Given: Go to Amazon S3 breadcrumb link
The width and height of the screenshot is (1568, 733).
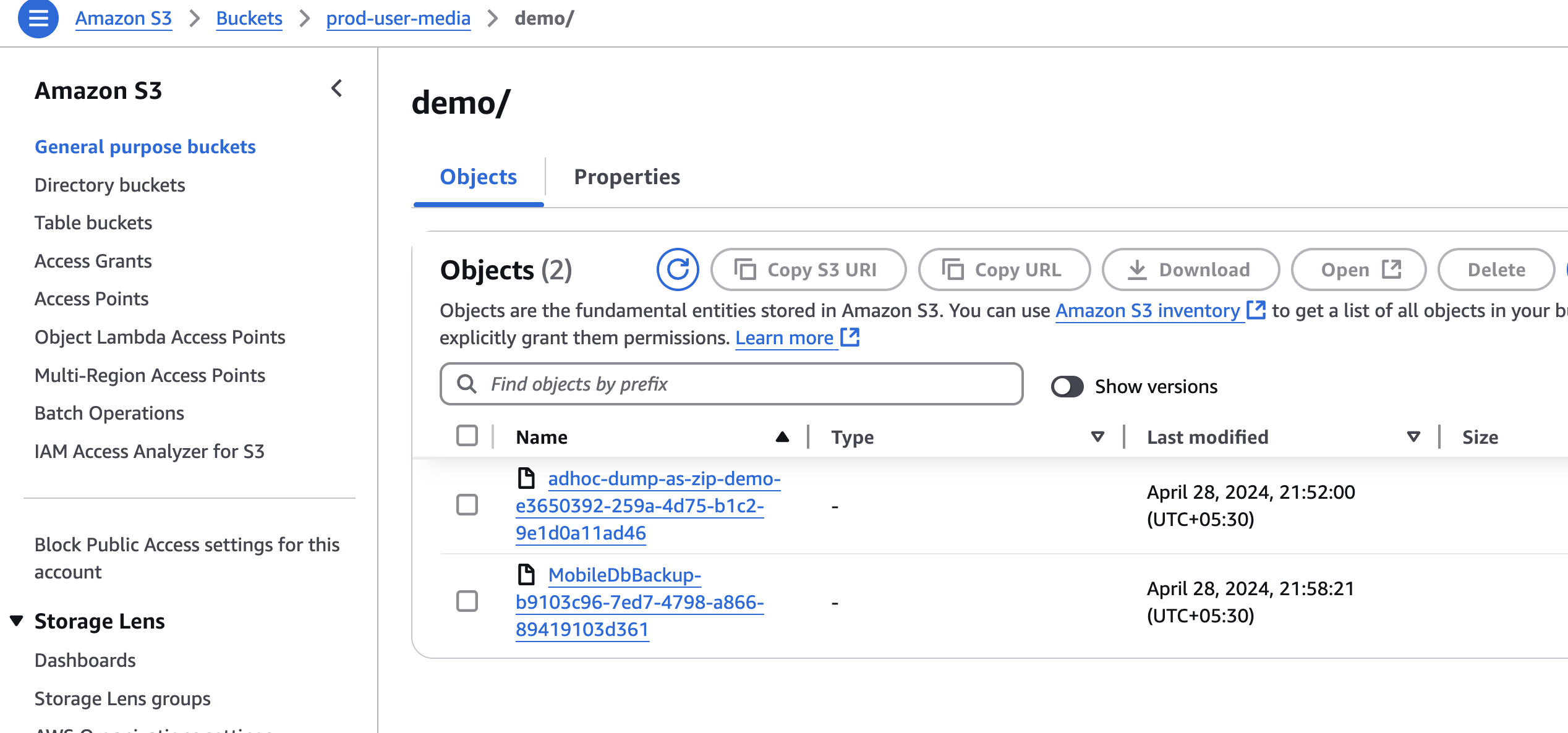Looking at the screenshot, I should [124, 18].
